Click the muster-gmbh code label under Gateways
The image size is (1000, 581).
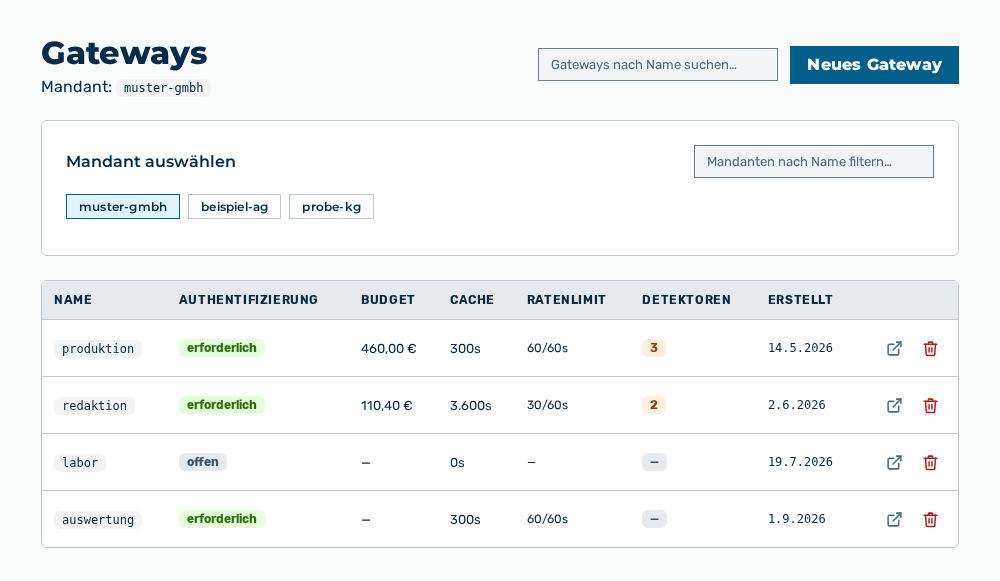(163, 87)
